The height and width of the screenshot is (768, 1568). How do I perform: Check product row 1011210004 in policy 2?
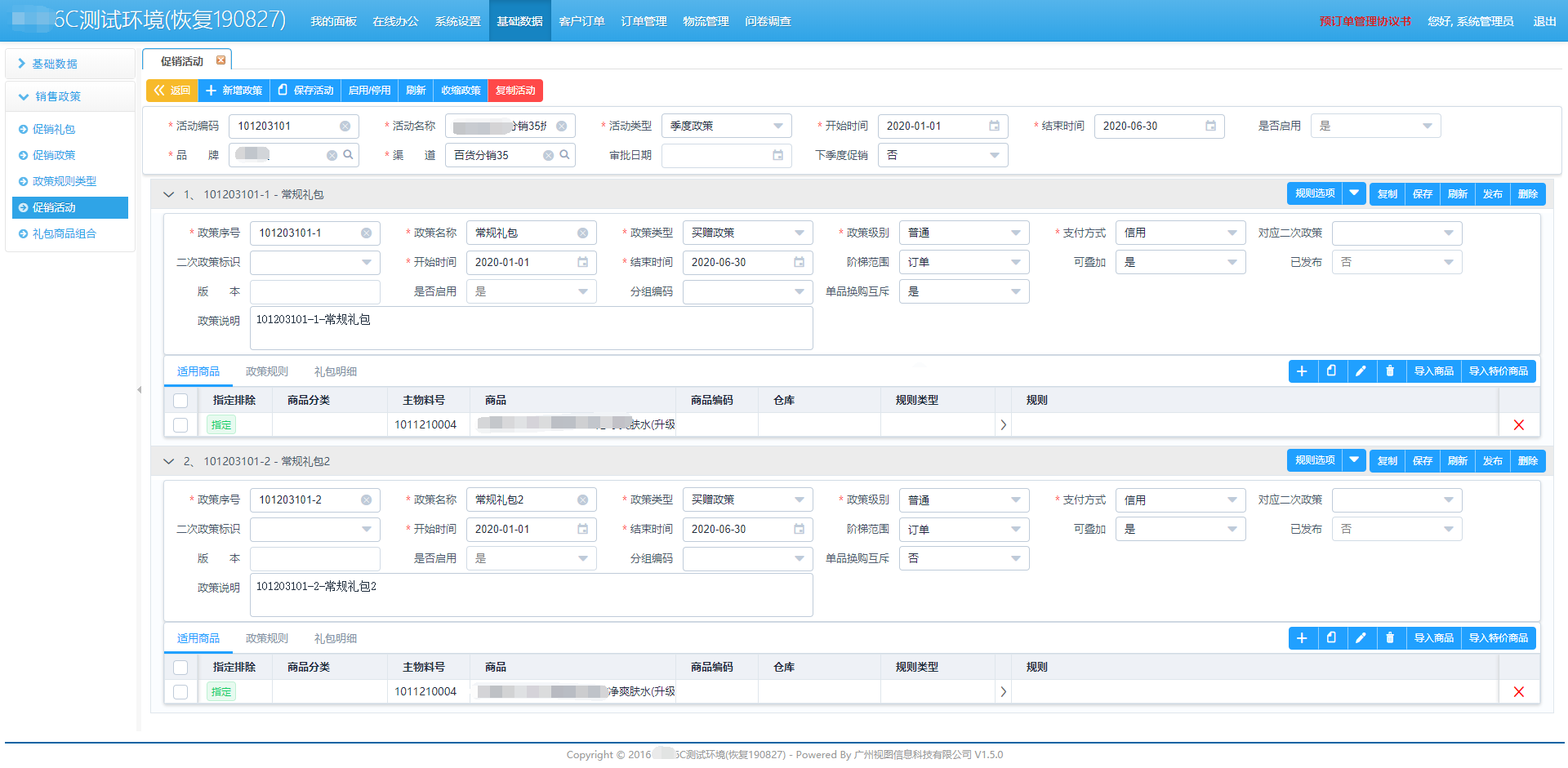tap(180, 691)
